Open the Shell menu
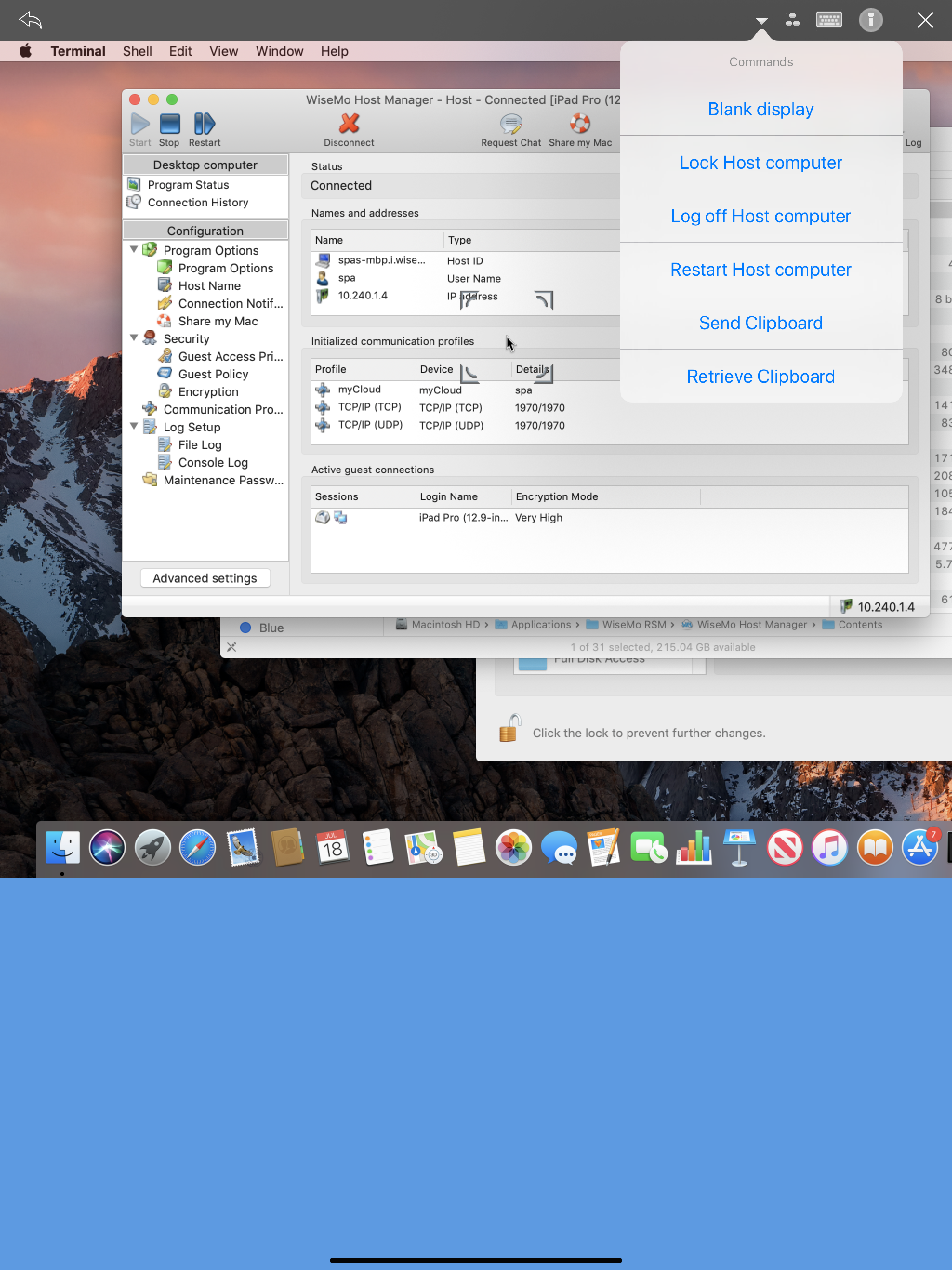This screenshot has width=952, height=1270. click(x=137, y=51)
